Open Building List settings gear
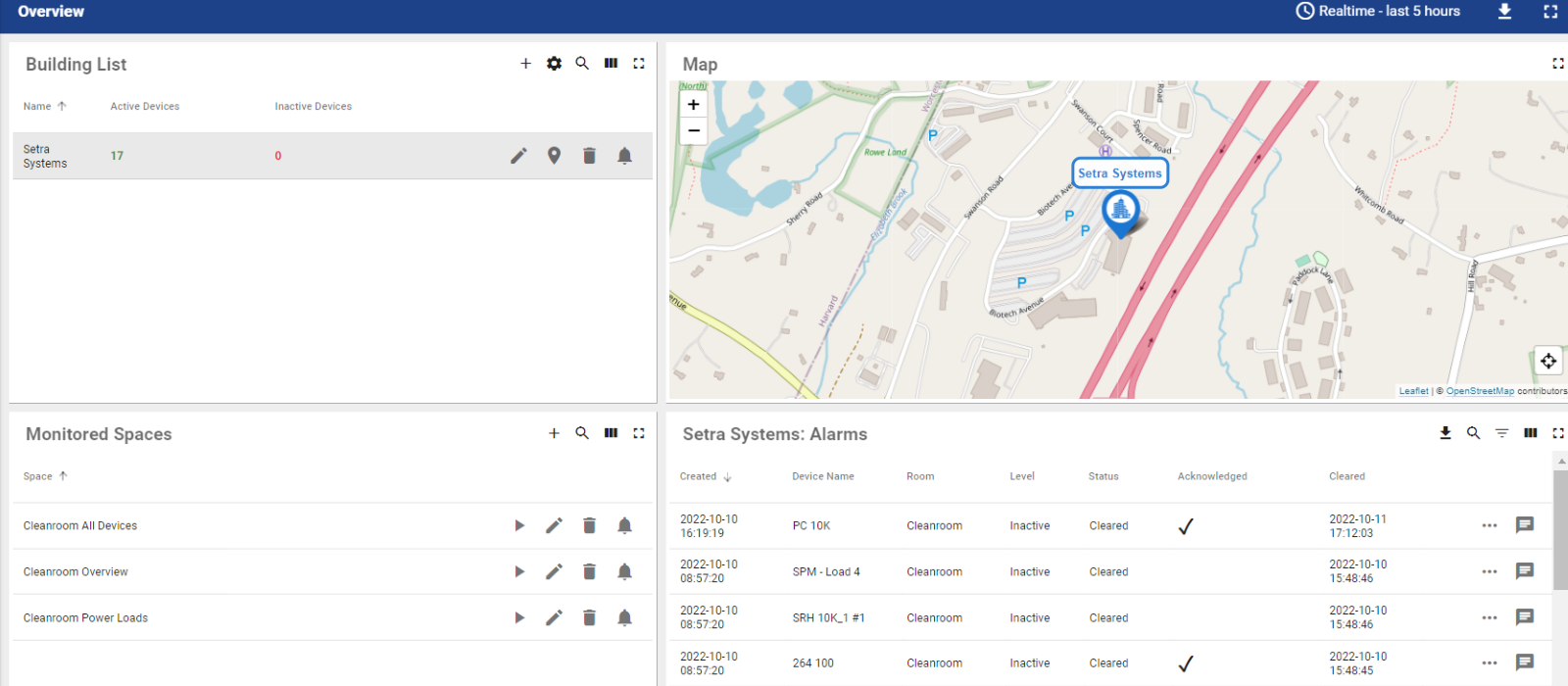The height and width of the screenshot is (686, 1568). click(554, 64)
